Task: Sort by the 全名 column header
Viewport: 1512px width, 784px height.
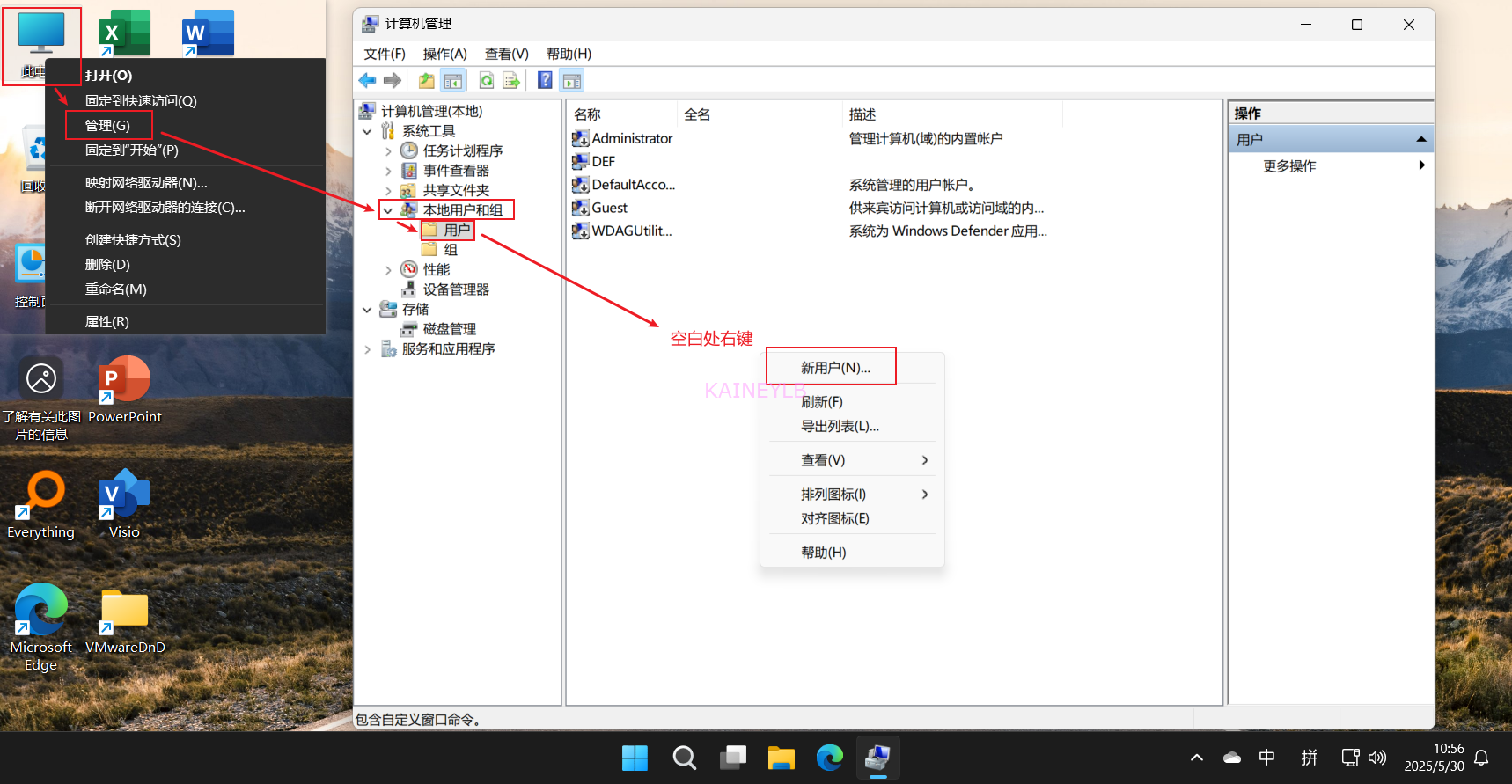Action: [x=760, y=114]
